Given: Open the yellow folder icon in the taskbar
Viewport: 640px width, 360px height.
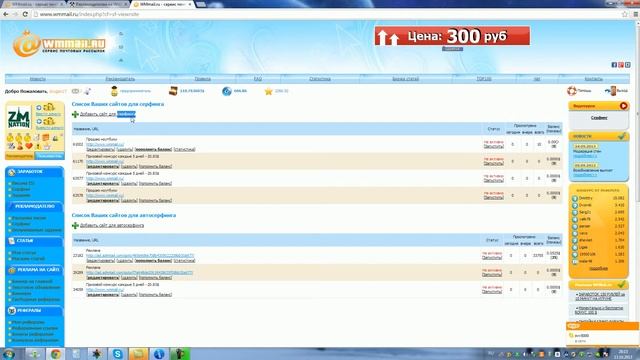Looking at the screenshot, I should click(x=138, y=353).
